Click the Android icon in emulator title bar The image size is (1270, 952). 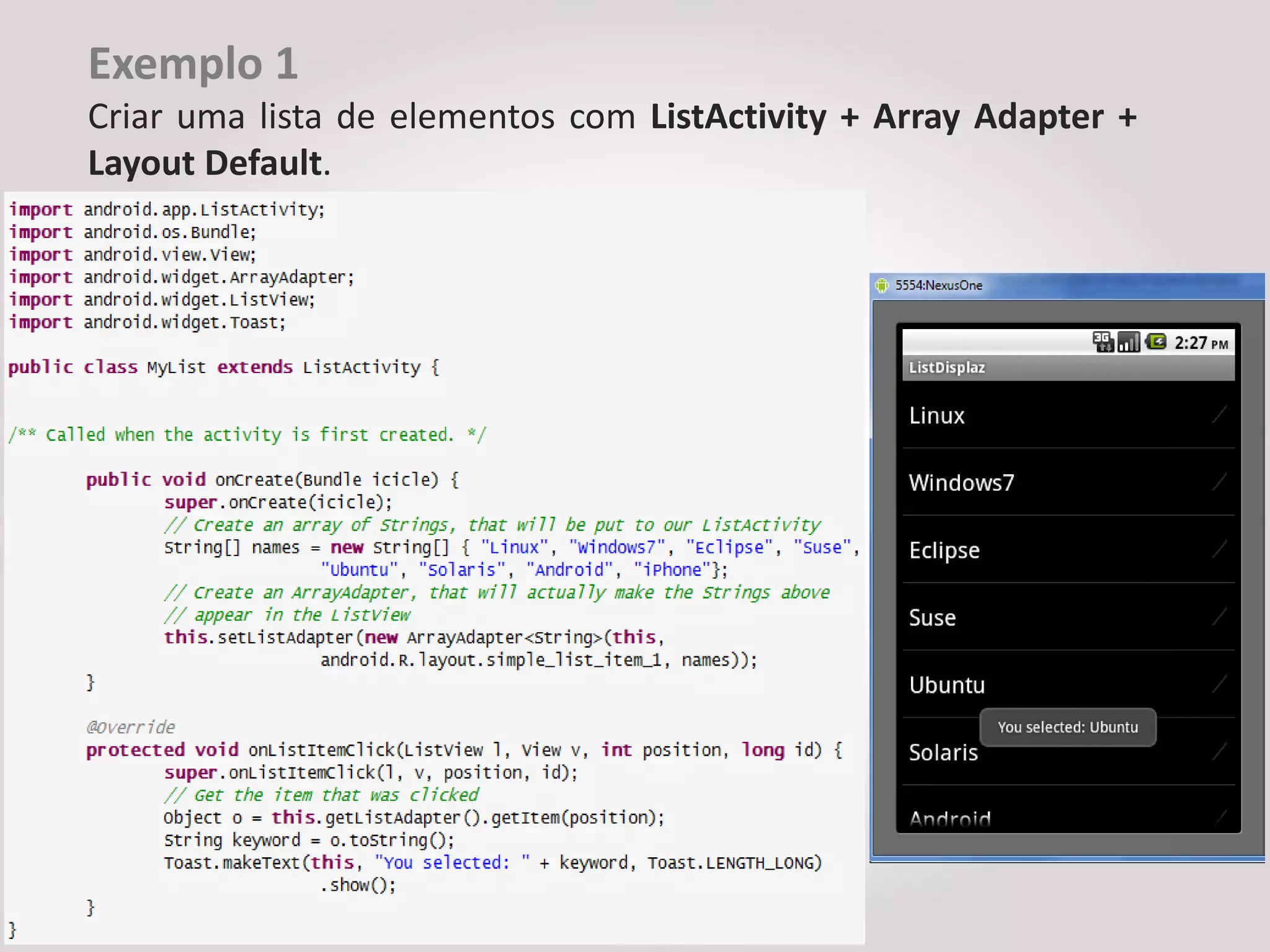[x=882, y=286]
